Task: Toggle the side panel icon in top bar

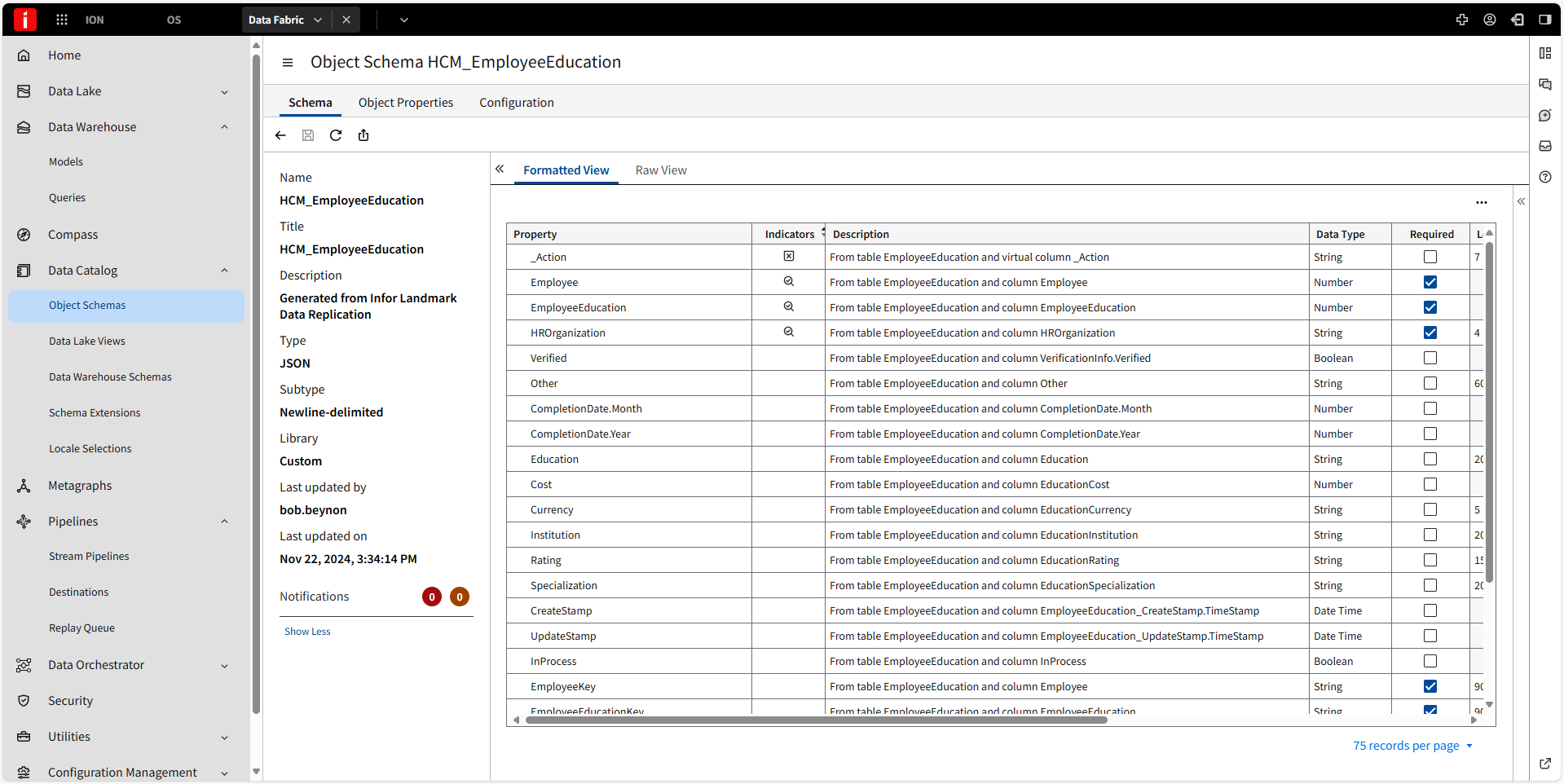Action: click(1545, 20)
